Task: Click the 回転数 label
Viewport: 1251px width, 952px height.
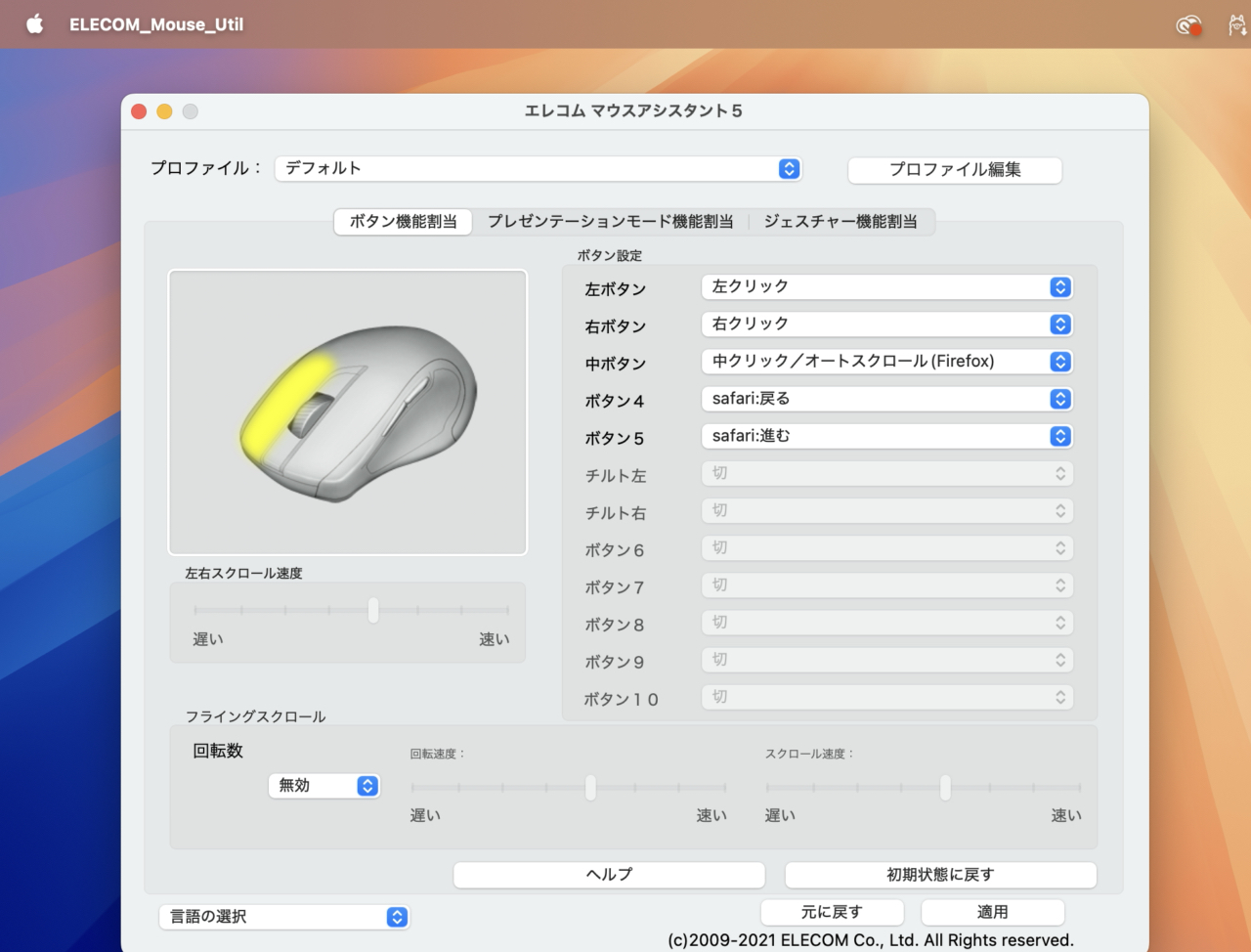Action: click(218, 751)
